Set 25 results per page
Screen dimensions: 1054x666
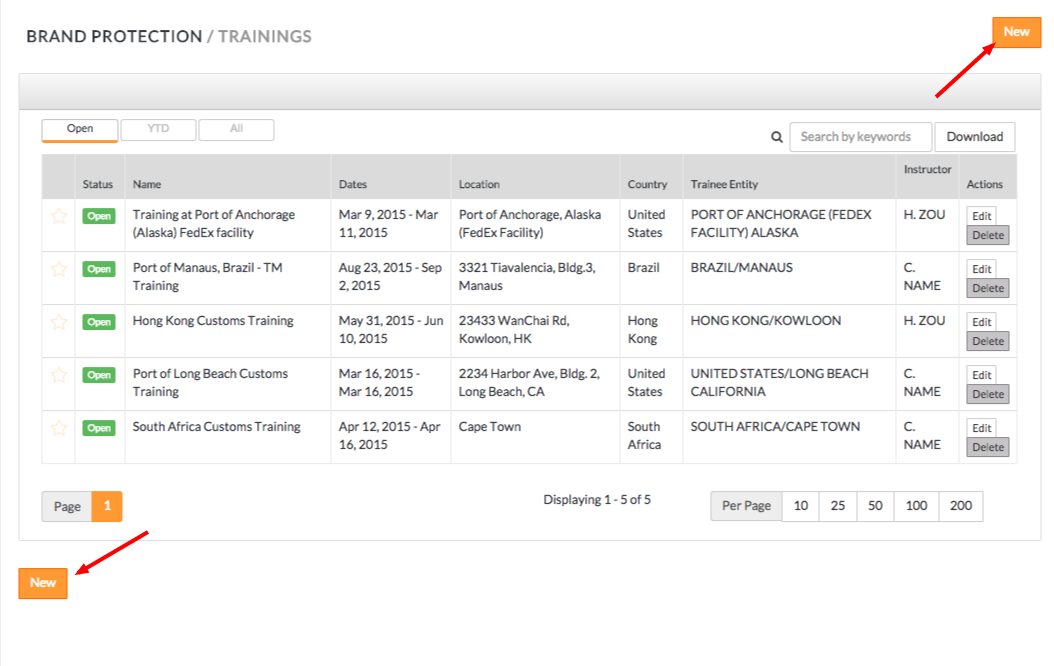click(x=837, y=506)
